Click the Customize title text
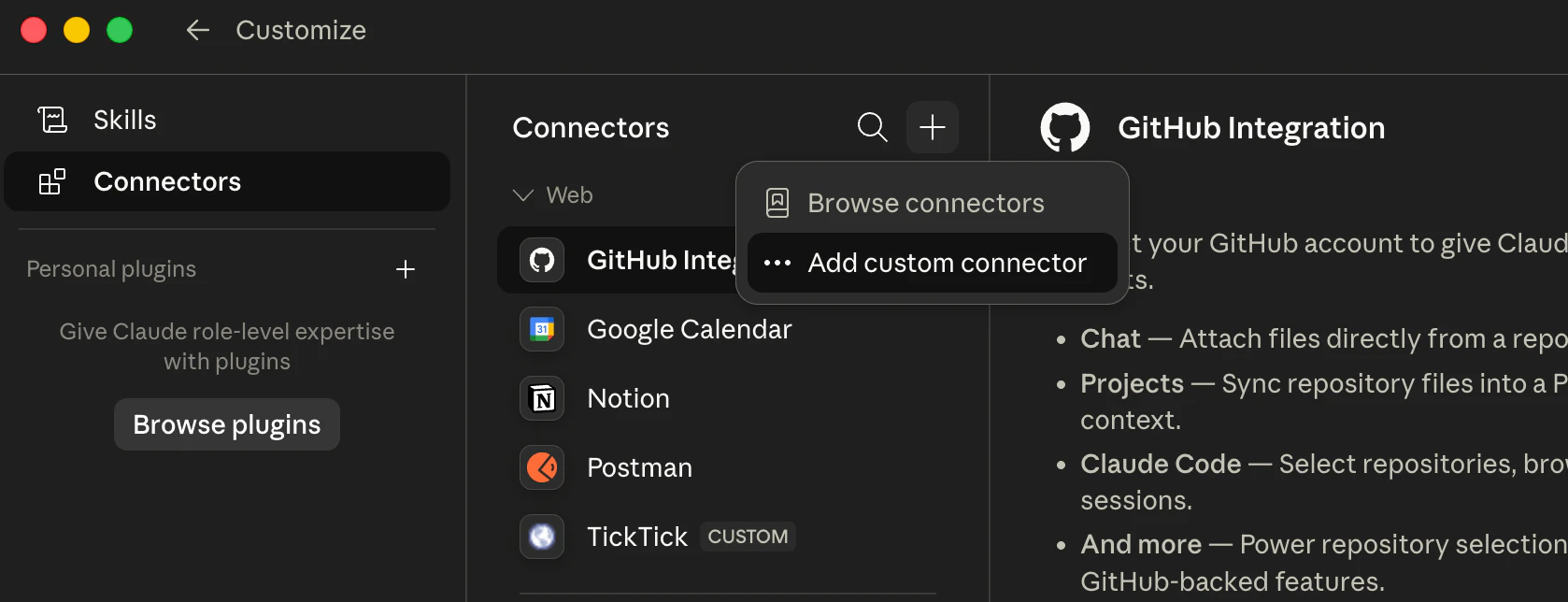Viewport: 1568px width, 602px height. click(x=301, y=30)
